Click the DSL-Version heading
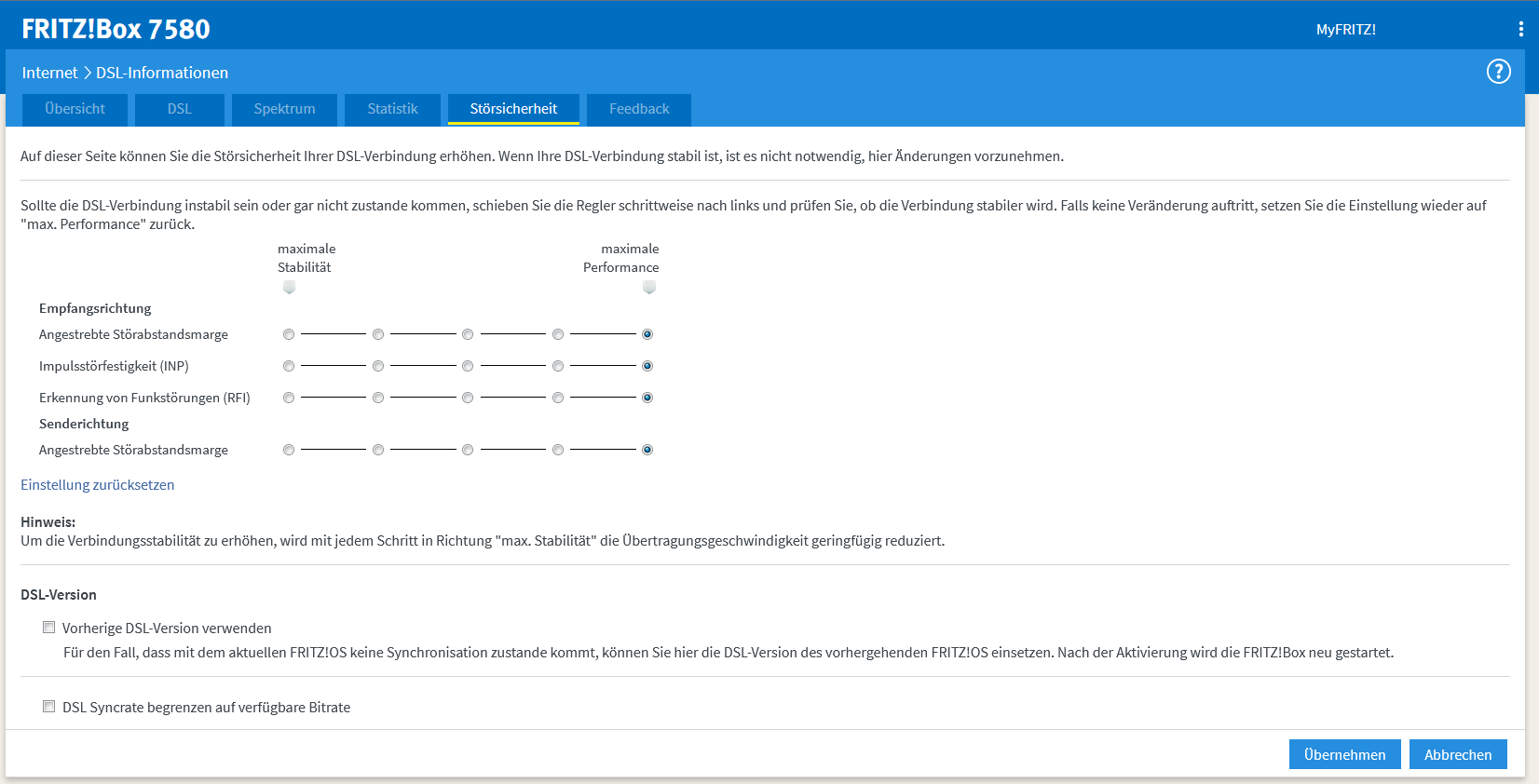Screen dimensions: 1539x784 pyautogui.click(x=59, y=595)
